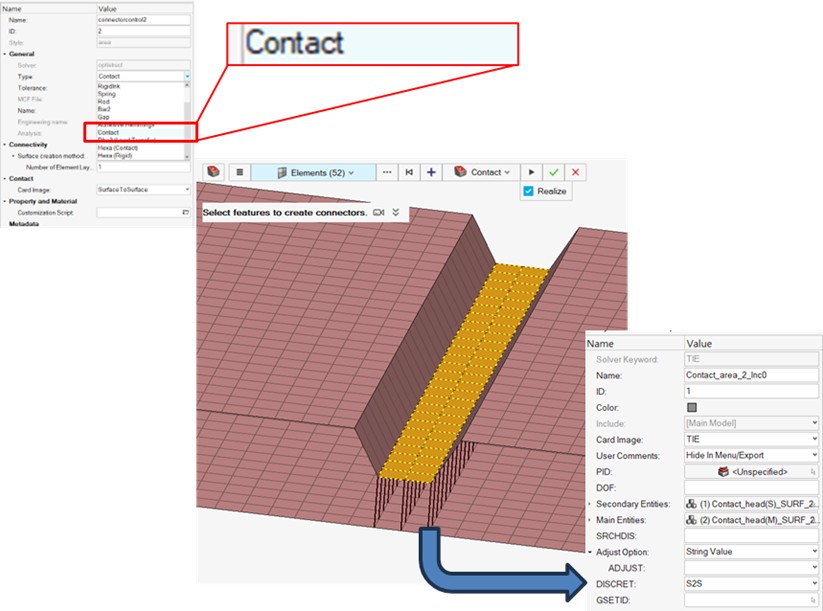Click the reset selection skip-back icon
The height and width of the screenshot is (611, 823).
[409, 172]
